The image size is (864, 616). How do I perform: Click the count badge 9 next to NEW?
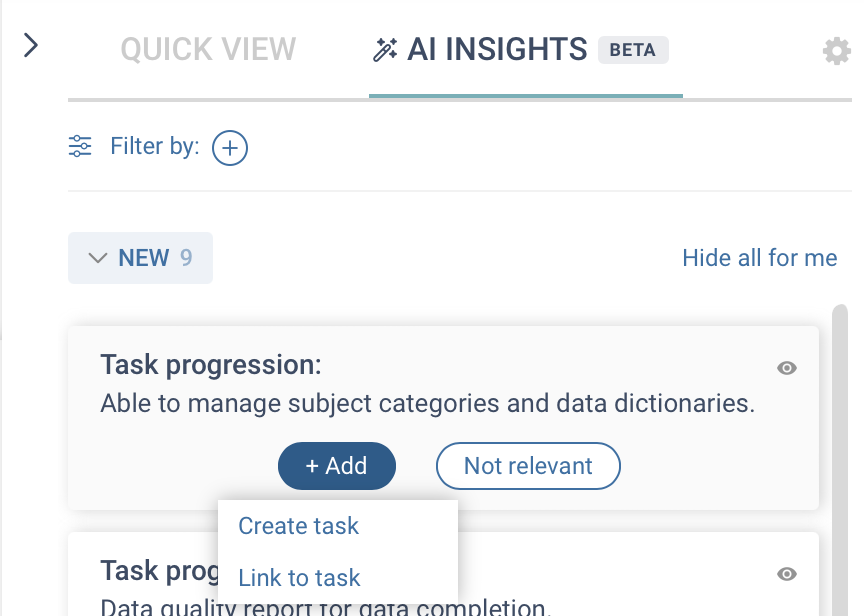186,258
